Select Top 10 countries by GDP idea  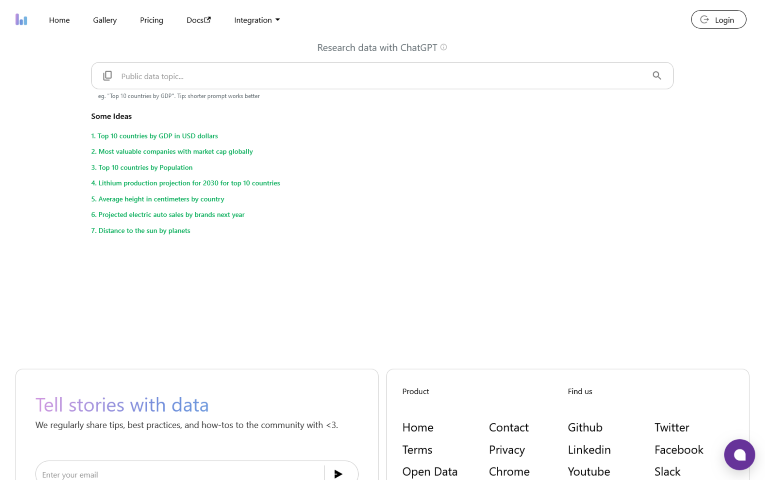[x=154, y=135]
